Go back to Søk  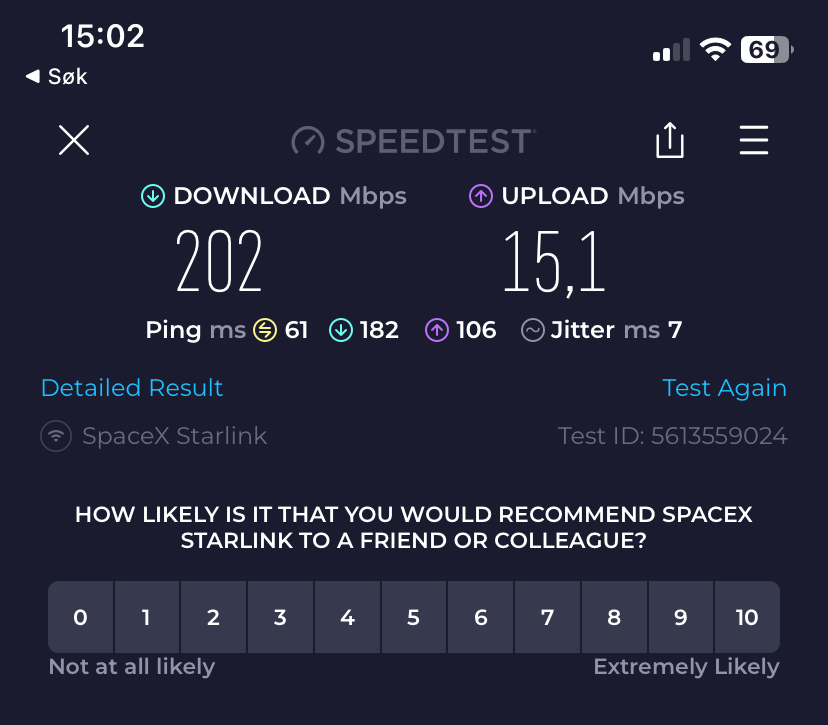[x=57, y=77]
